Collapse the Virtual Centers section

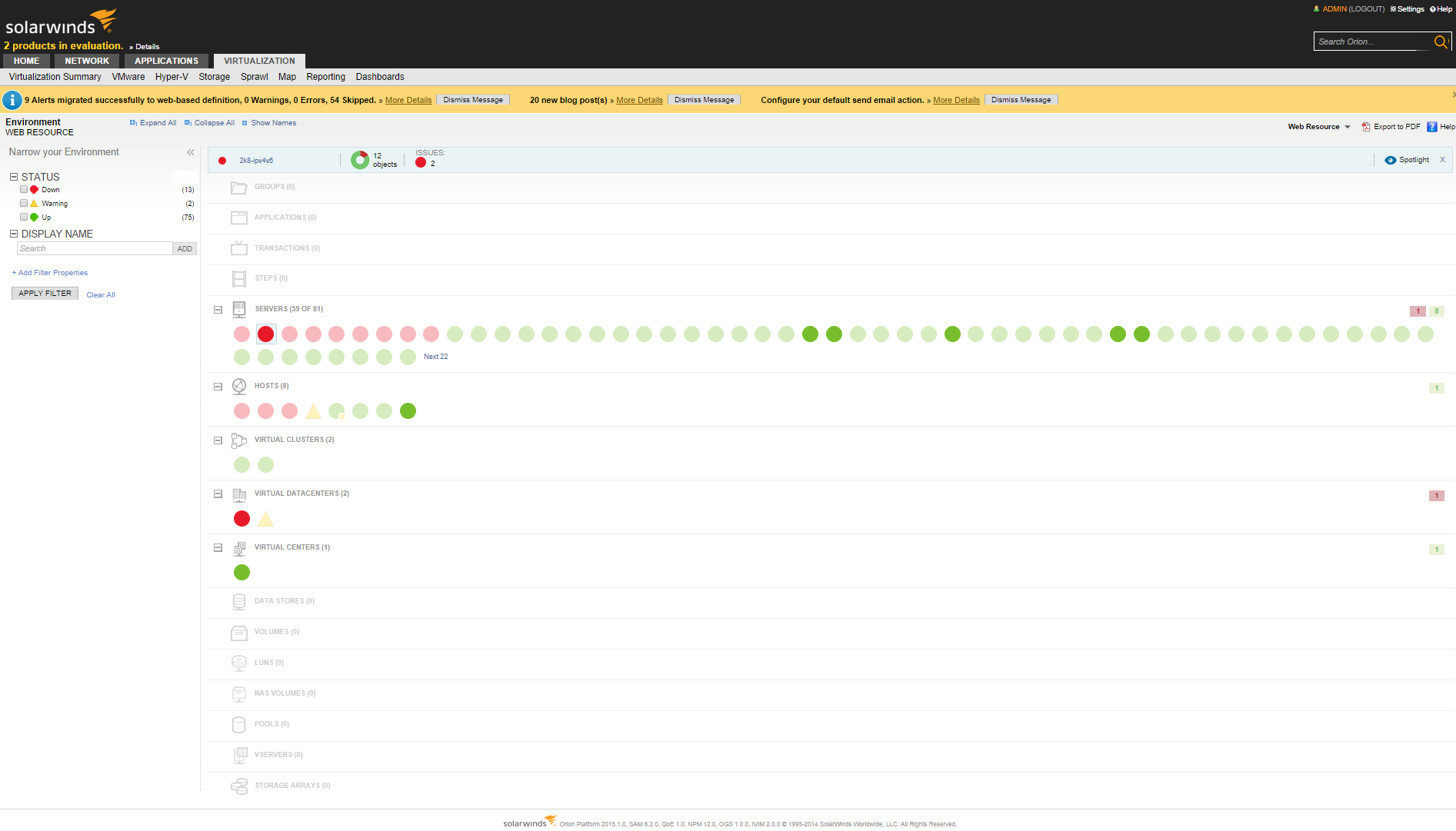tap(218, 548)
